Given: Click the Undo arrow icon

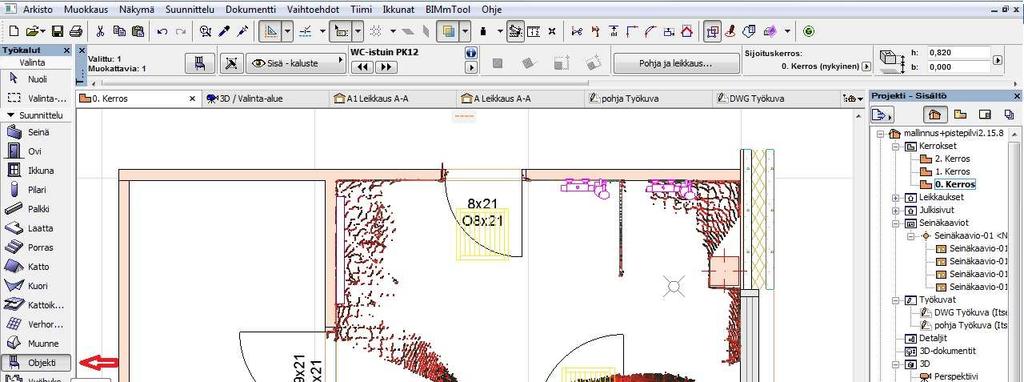Looking at the screenshot, I should (x=162, y=31).
